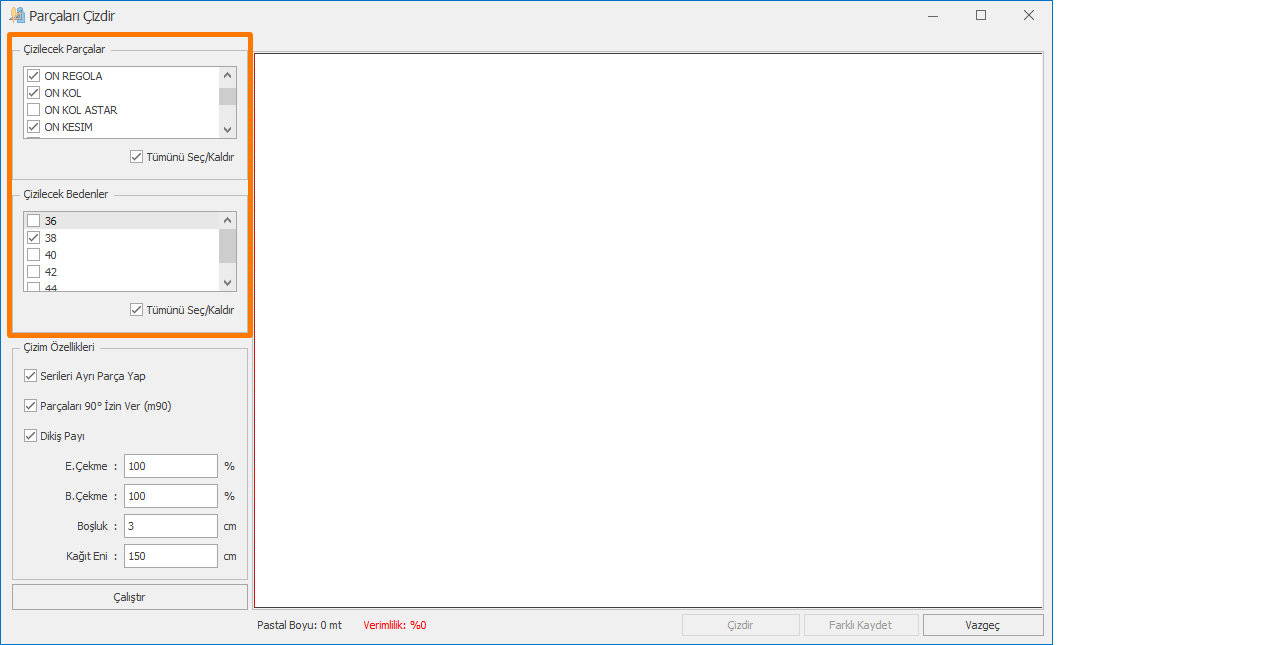Focus the Boşluk spacing input field

[x=170, y=526]
